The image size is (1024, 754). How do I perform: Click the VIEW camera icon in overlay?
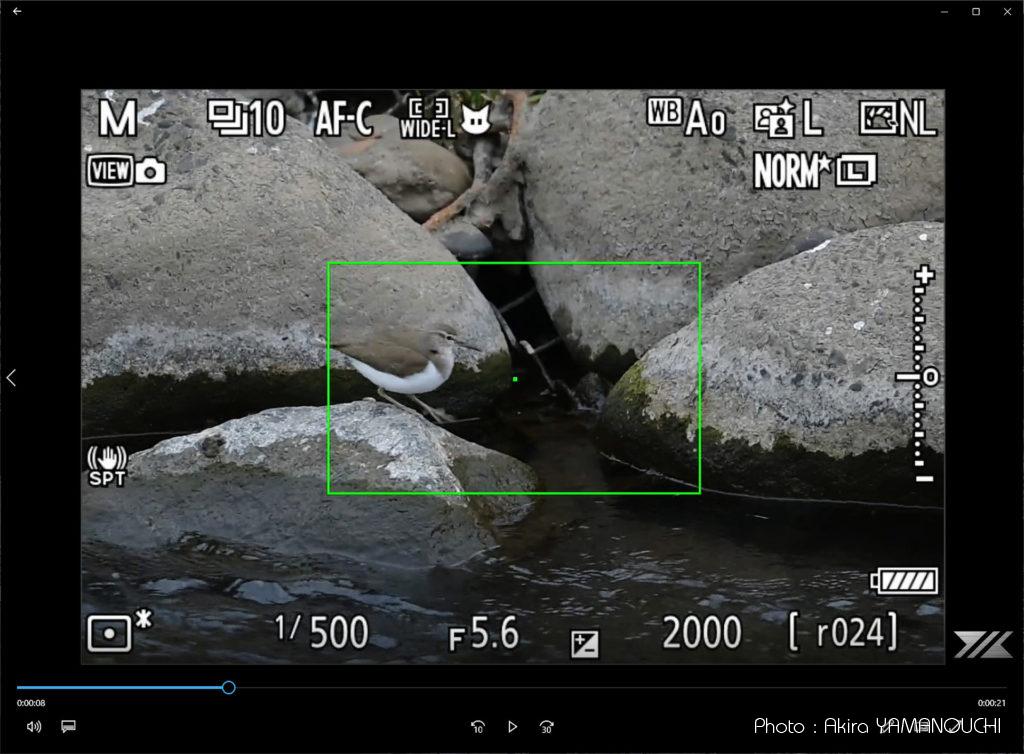[127, 171]
